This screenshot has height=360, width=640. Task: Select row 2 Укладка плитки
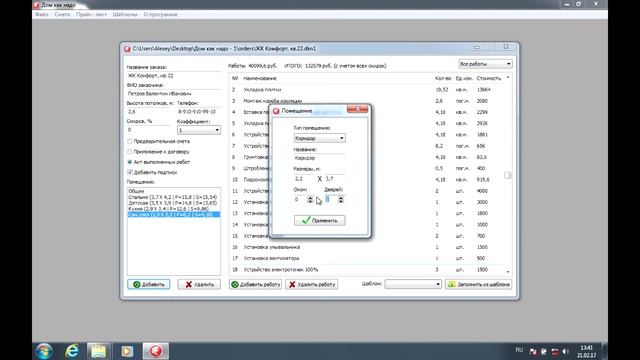pyautogui.click(x=367, y=89)
